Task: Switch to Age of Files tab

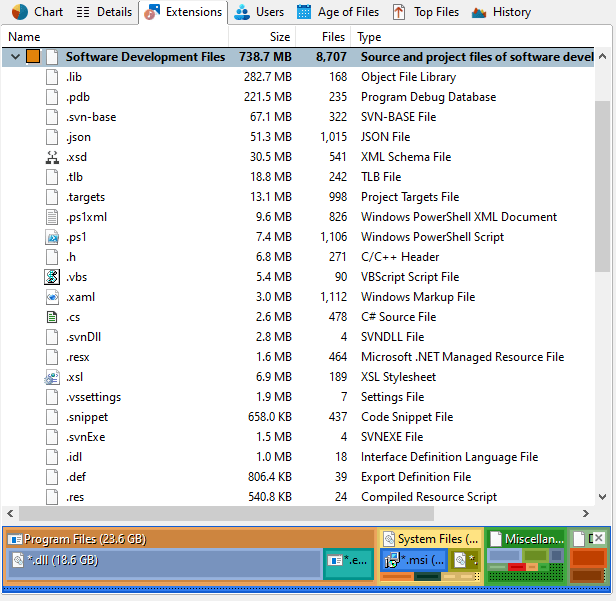Action: click(x=338, y=12)
